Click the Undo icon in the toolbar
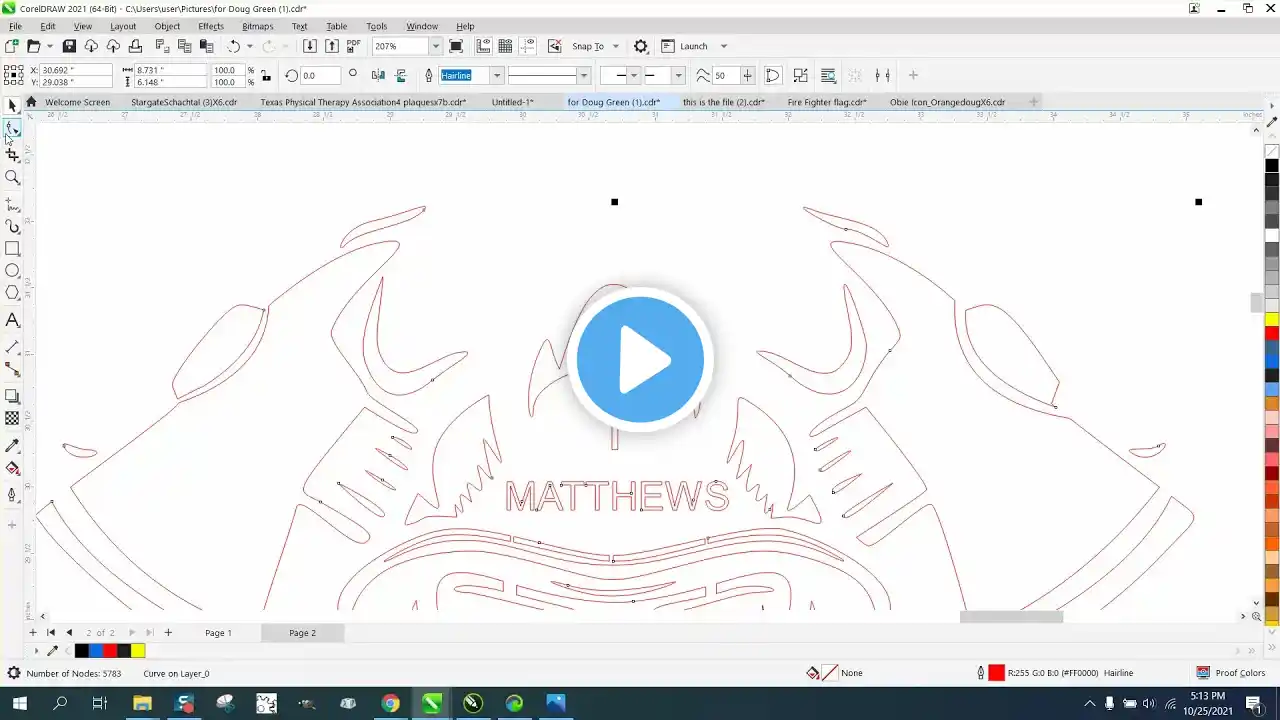Screen dimensions: 1280x720 (233, 46)
